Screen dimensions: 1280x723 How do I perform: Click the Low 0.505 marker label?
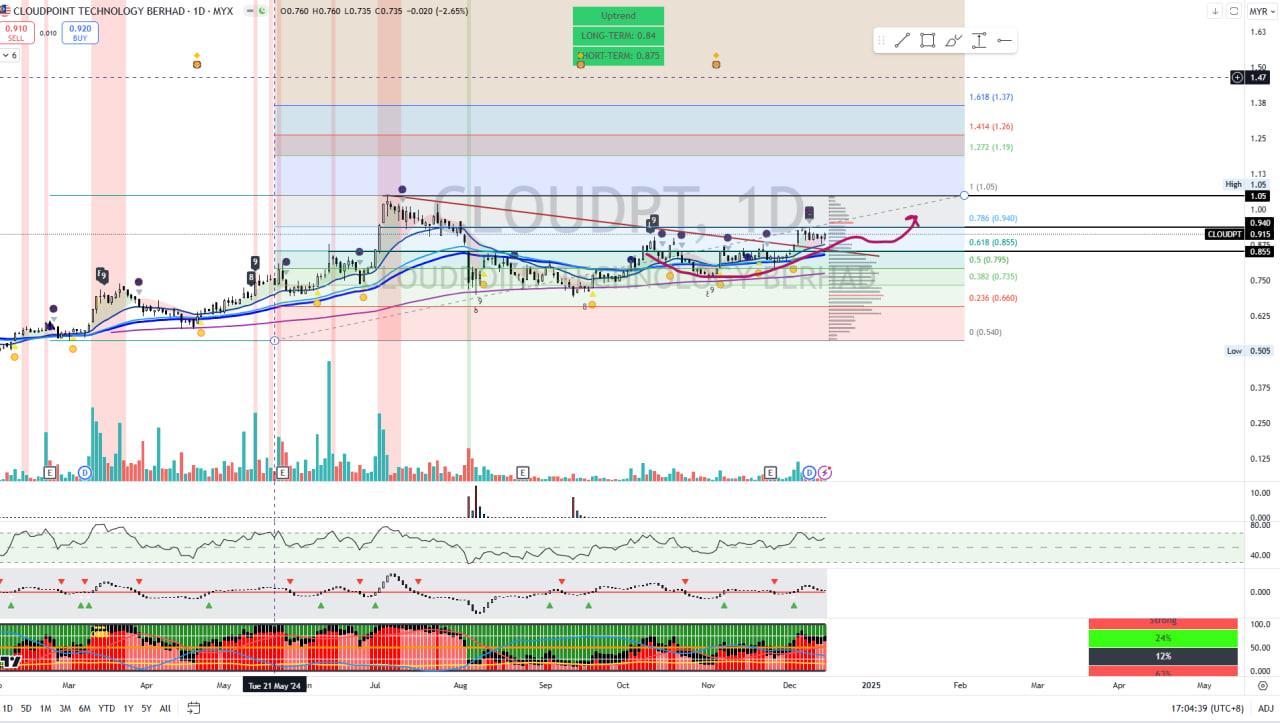(1234, 351)
